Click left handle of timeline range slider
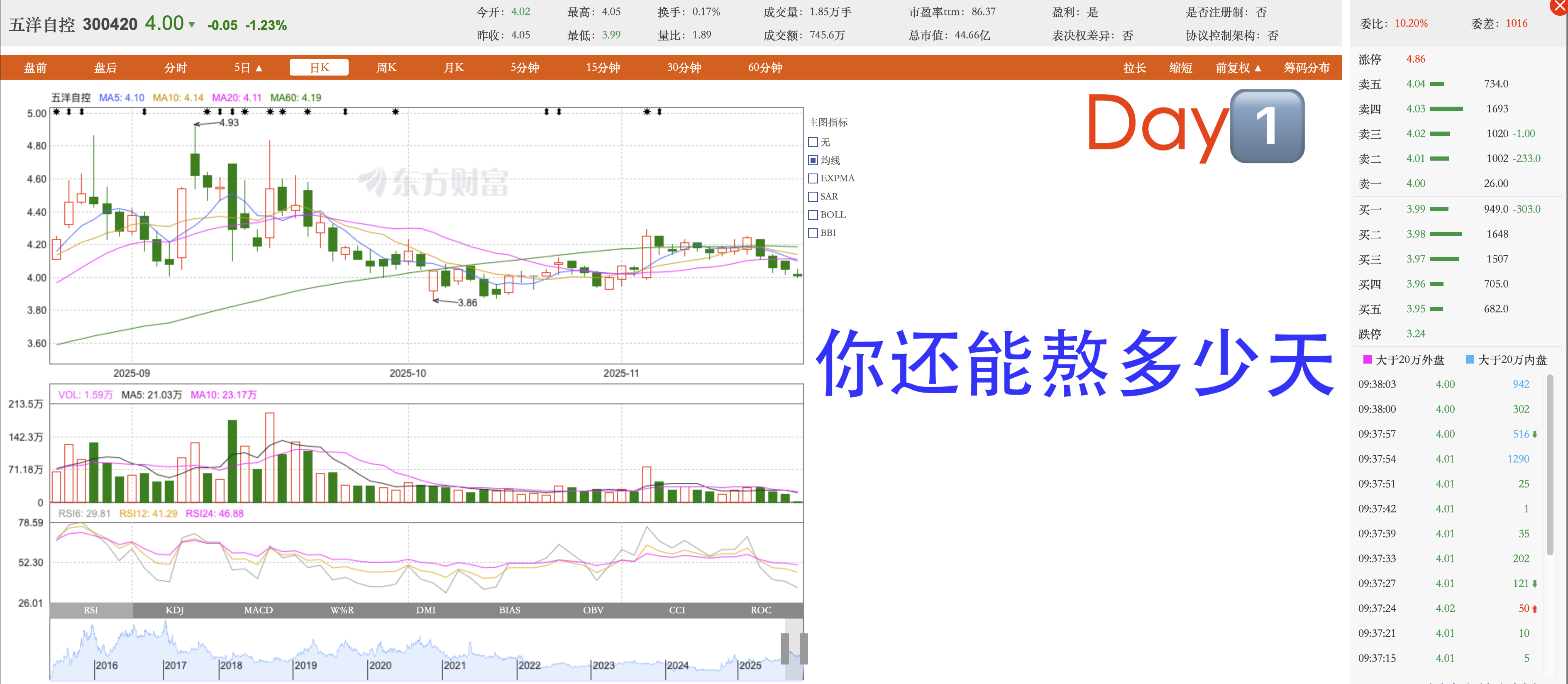1568x684 pixels. 784,649
